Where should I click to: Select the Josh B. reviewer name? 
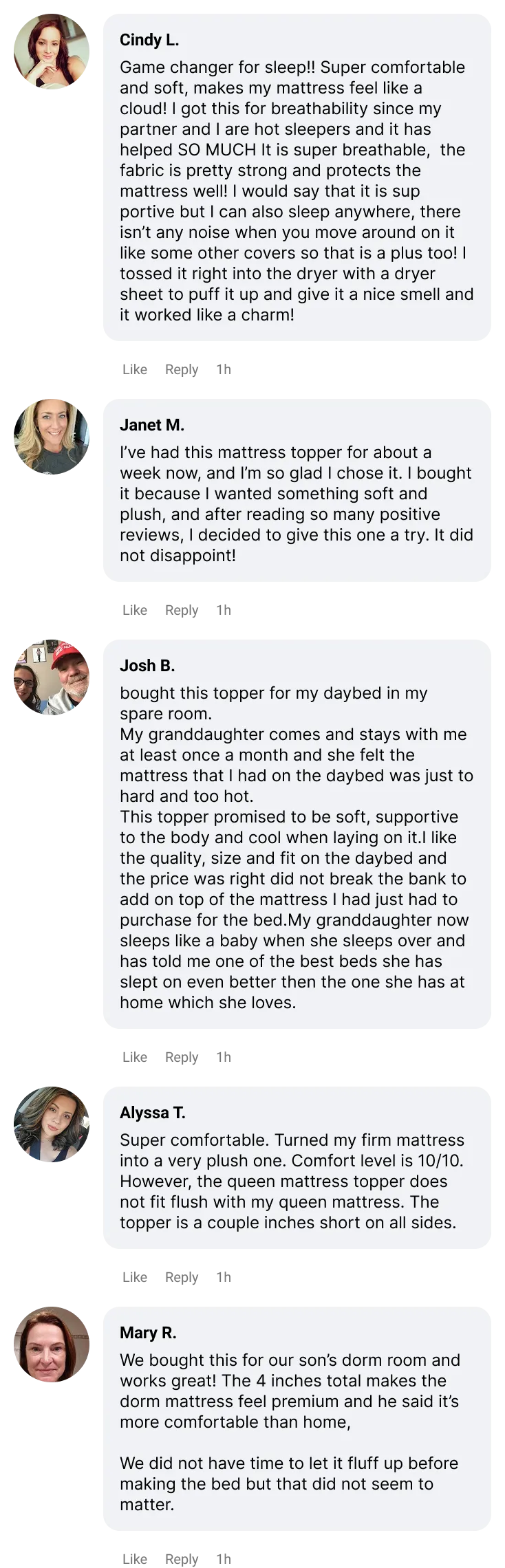tap(147, 666)
